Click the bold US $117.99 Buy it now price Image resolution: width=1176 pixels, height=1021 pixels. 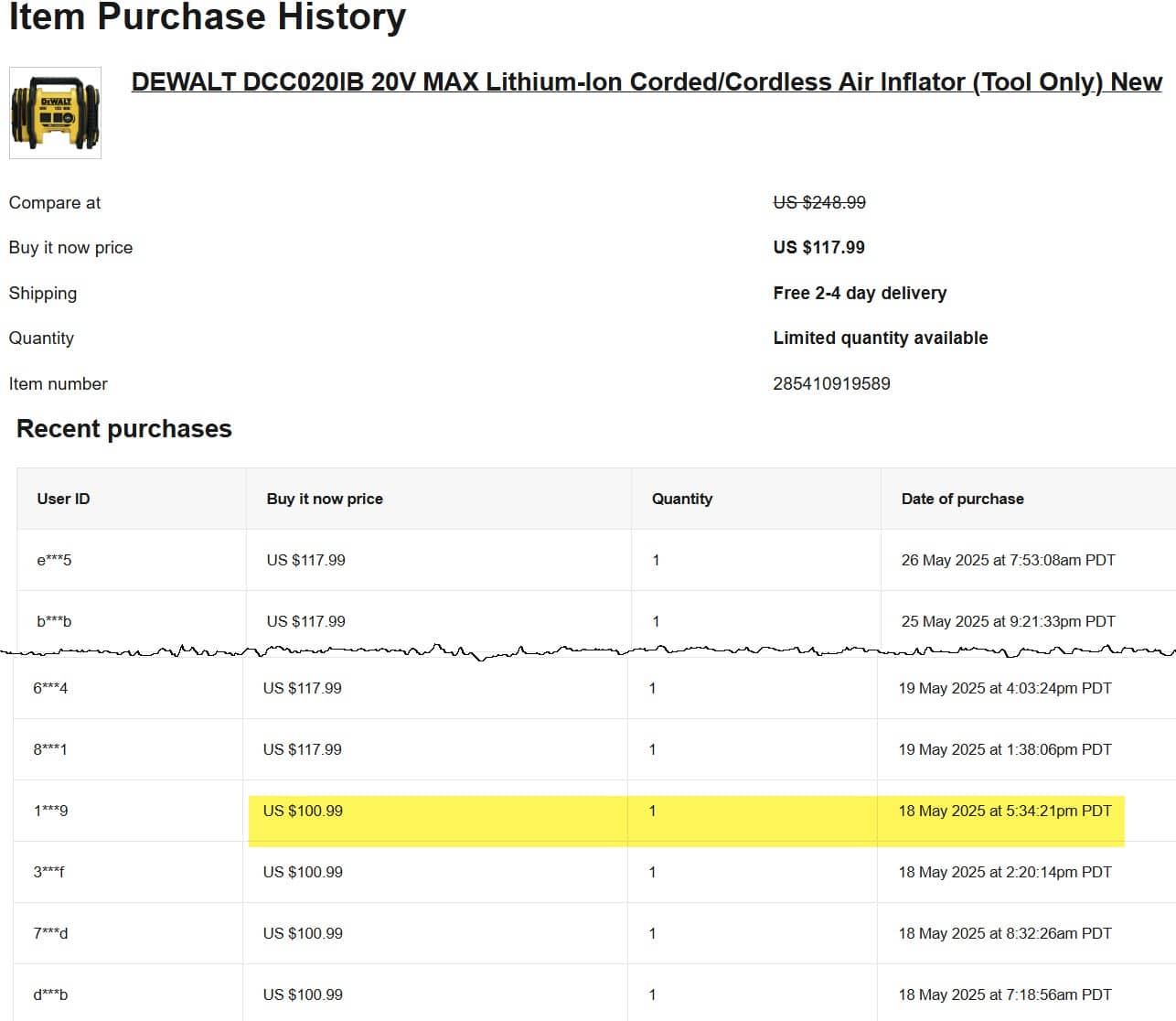818,247
